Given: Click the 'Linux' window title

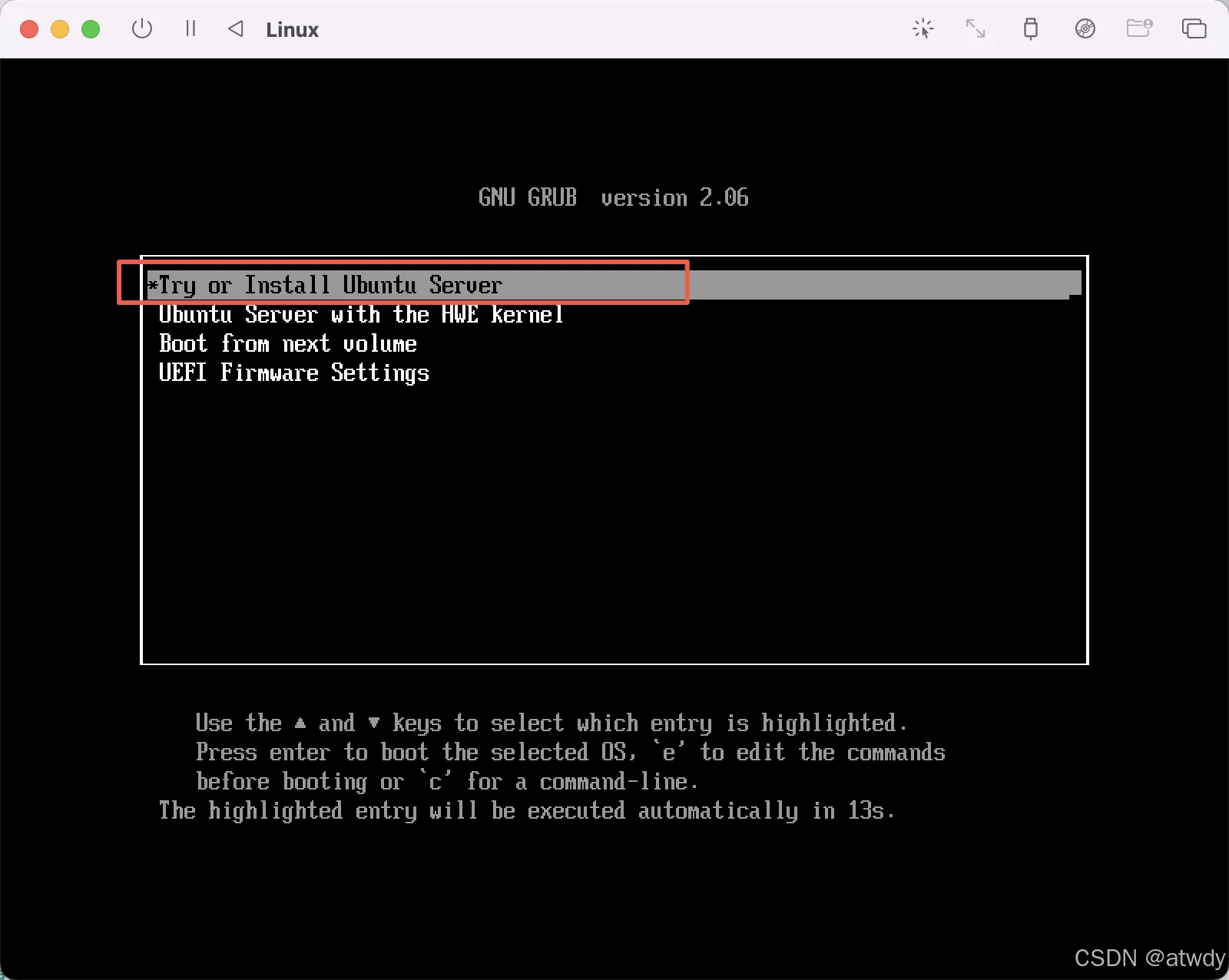Looking at the screenshot, I should pos(293,30).
